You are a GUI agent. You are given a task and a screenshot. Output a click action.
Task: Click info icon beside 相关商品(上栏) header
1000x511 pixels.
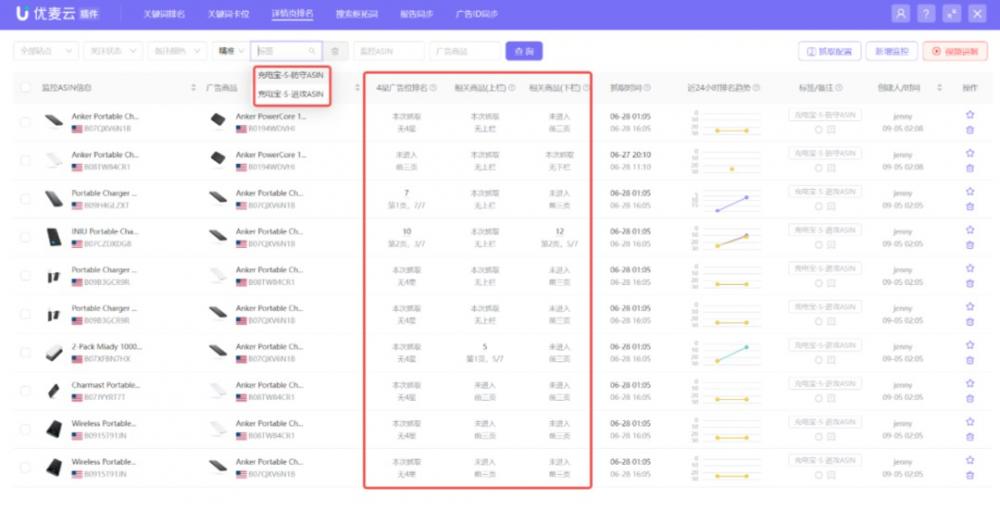tap(511, 87)
